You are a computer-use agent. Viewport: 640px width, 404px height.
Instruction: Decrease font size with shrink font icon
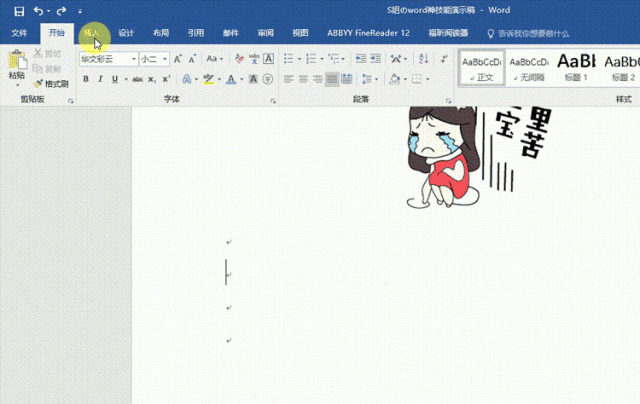192,59
